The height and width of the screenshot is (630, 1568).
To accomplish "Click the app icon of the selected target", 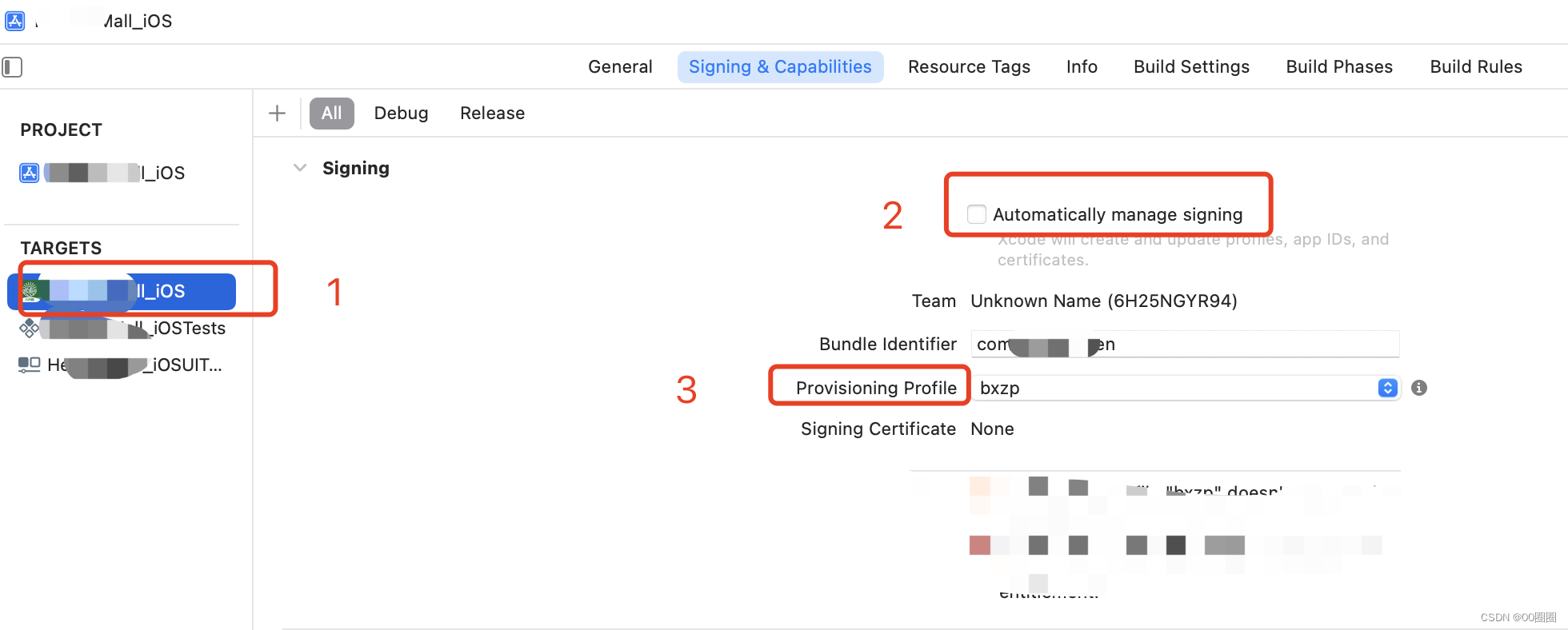I will (x=30, y=291).
